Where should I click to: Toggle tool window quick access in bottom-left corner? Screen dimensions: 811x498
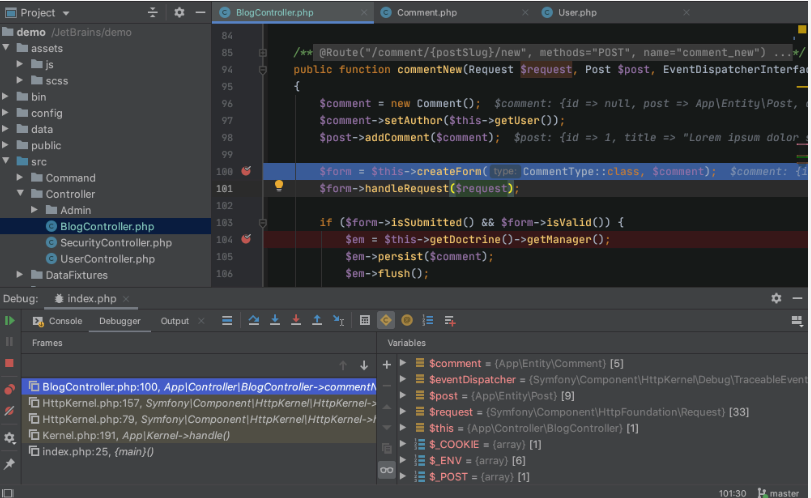click(x=8, y=493)
